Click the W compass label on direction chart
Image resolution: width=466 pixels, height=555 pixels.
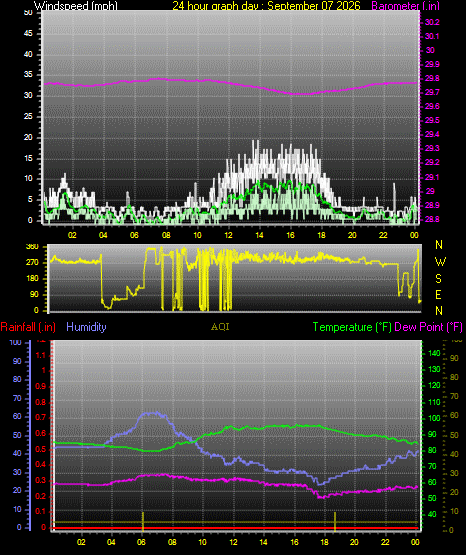coord(440,262)
